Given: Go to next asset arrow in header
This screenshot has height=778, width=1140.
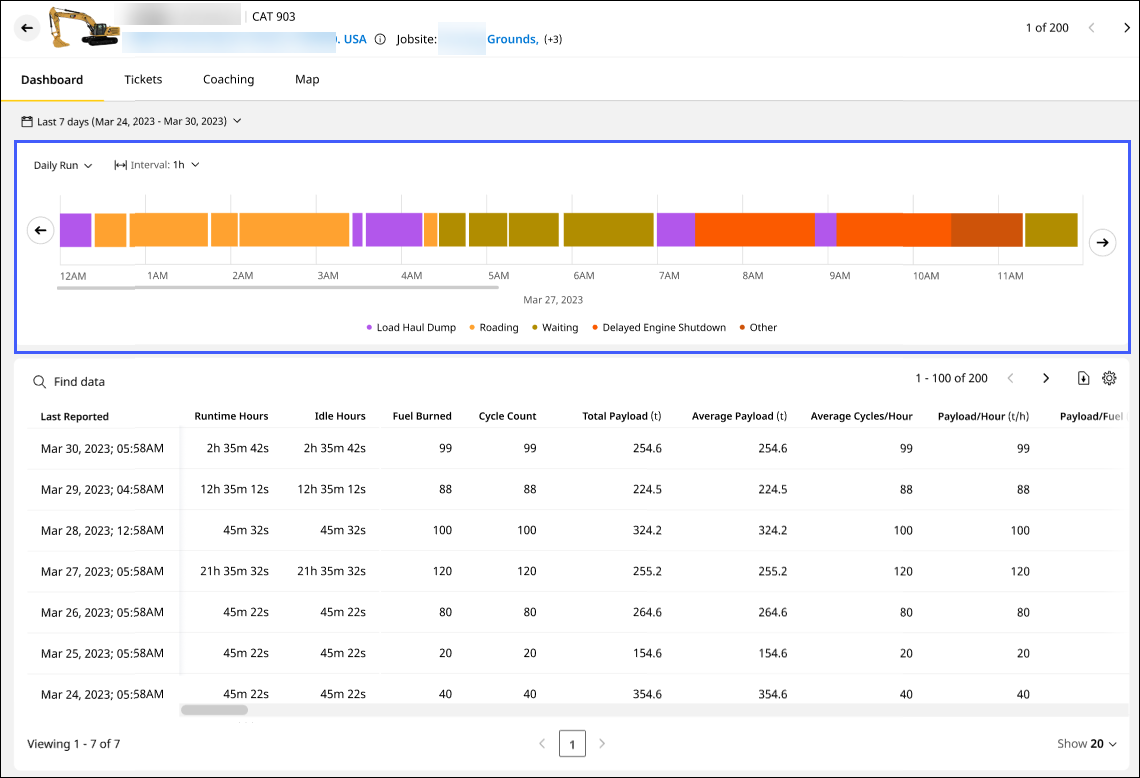Looking at the screenshot, I should [x=1127, y=28].
